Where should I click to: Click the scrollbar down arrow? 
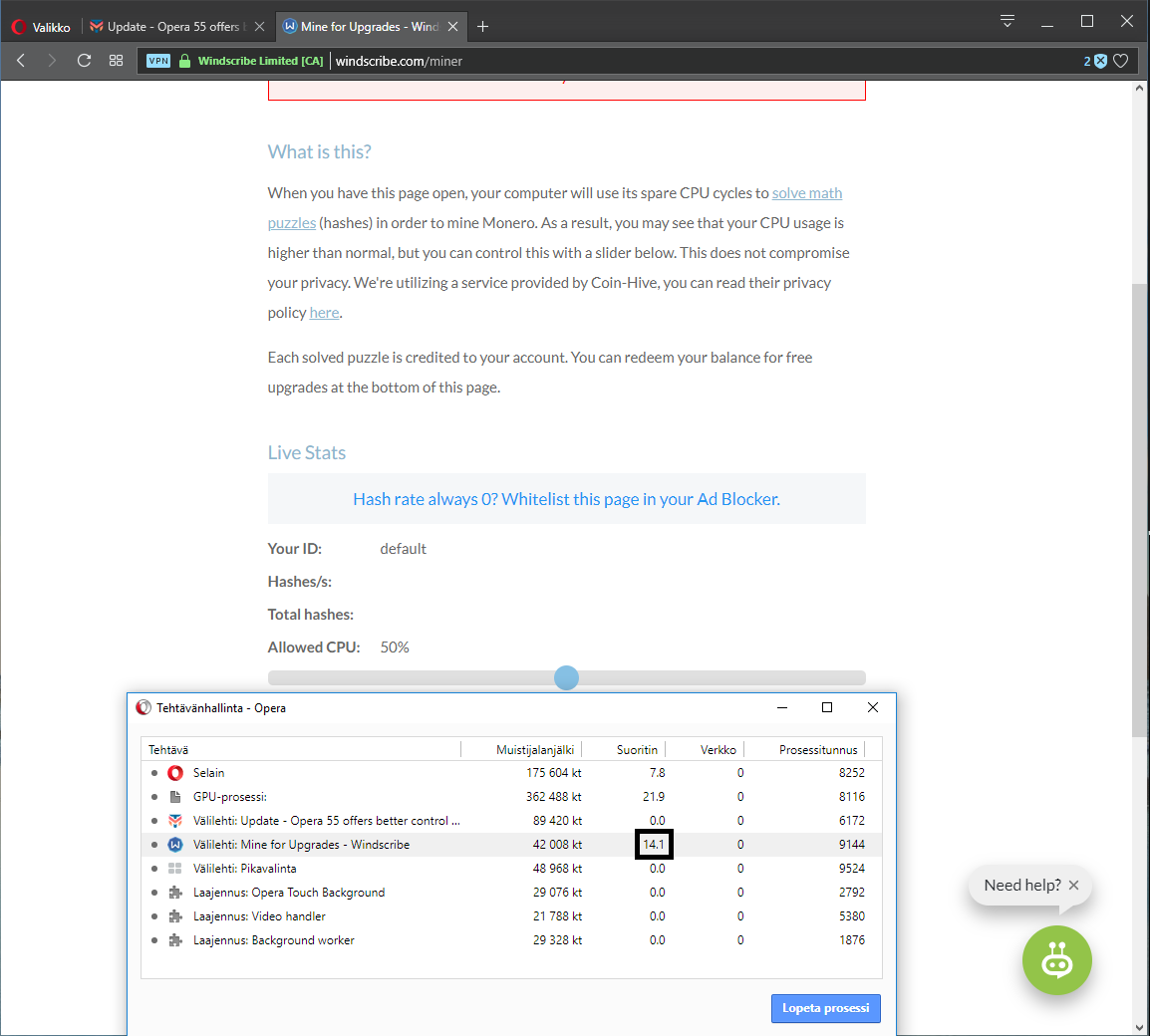coord(1139,1028)
